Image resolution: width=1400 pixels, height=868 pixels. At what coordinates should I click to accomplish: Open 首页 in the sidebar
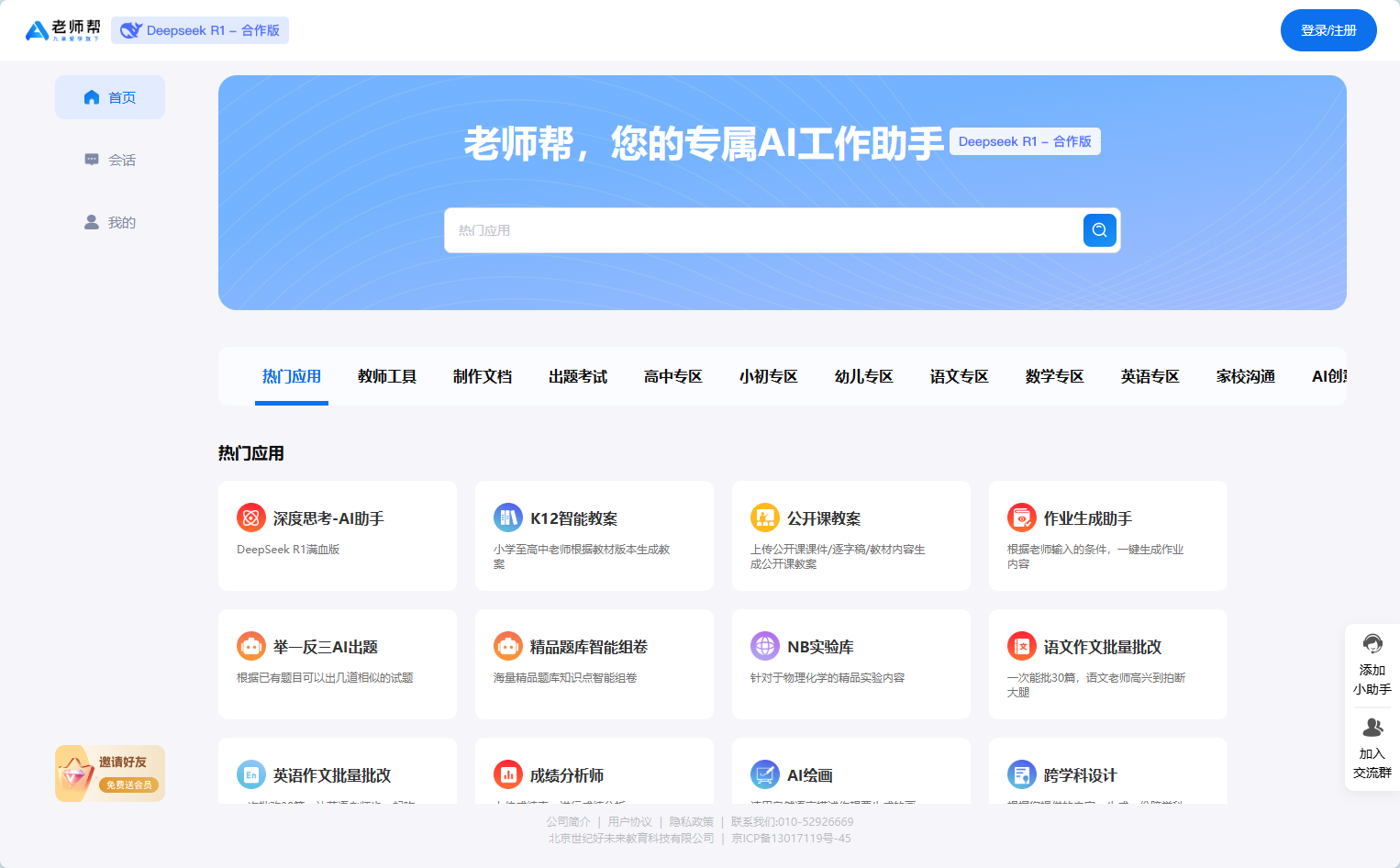[110, 97]
